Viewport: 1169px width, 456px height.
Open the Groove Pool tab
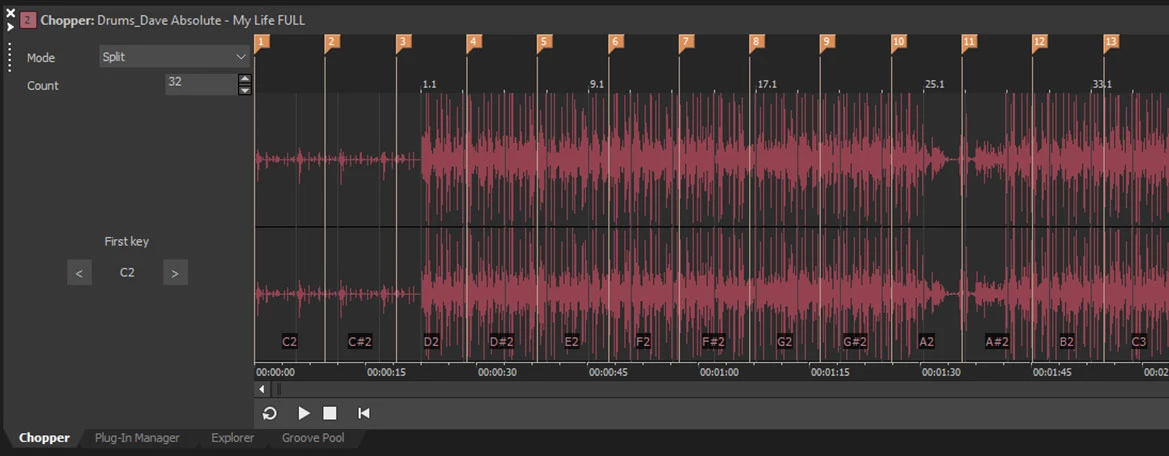[x=315, y=438]
